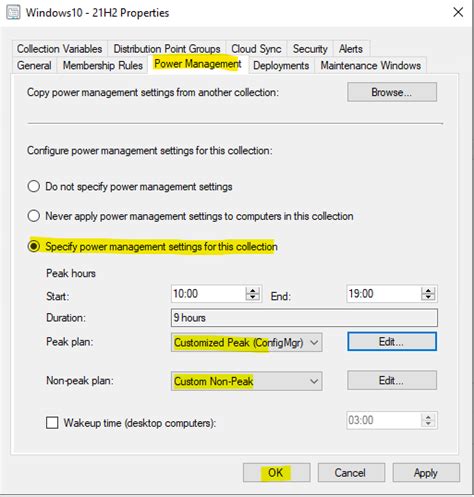The image size is (474, 497).
Task: Increase the peak hours Start time spinner
Action: (x=253, y=291)
